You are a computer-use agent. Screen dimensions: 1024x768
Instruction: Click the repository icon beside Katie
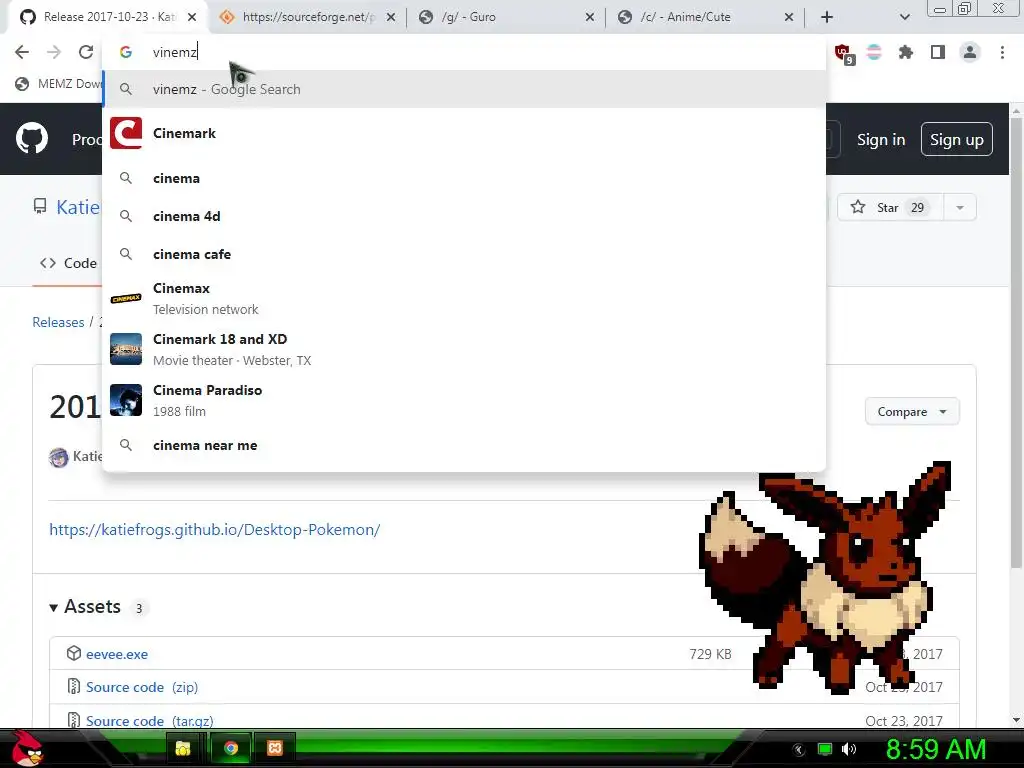[40, 207]
